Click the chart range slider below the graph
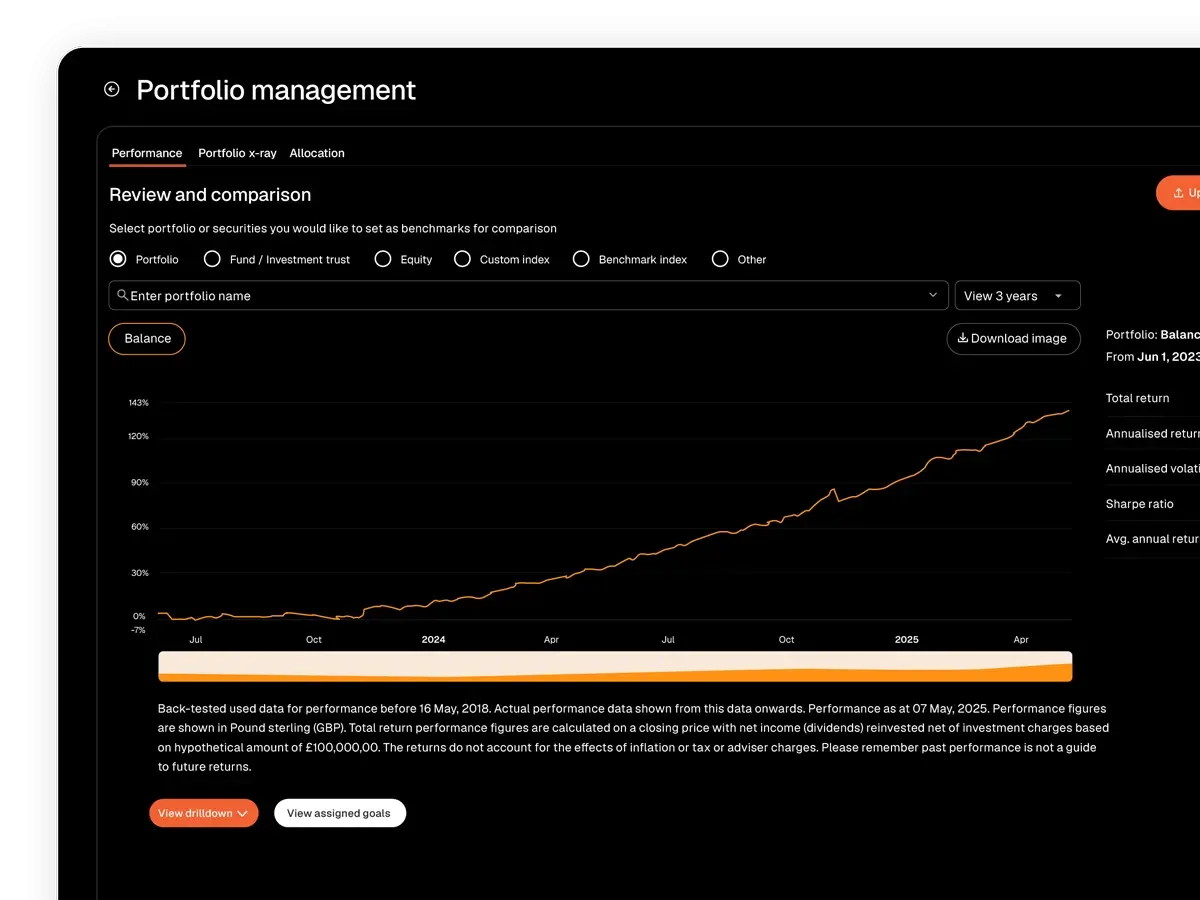The height and width of the screenshot is (900, 1200). [x=615, y=666]
